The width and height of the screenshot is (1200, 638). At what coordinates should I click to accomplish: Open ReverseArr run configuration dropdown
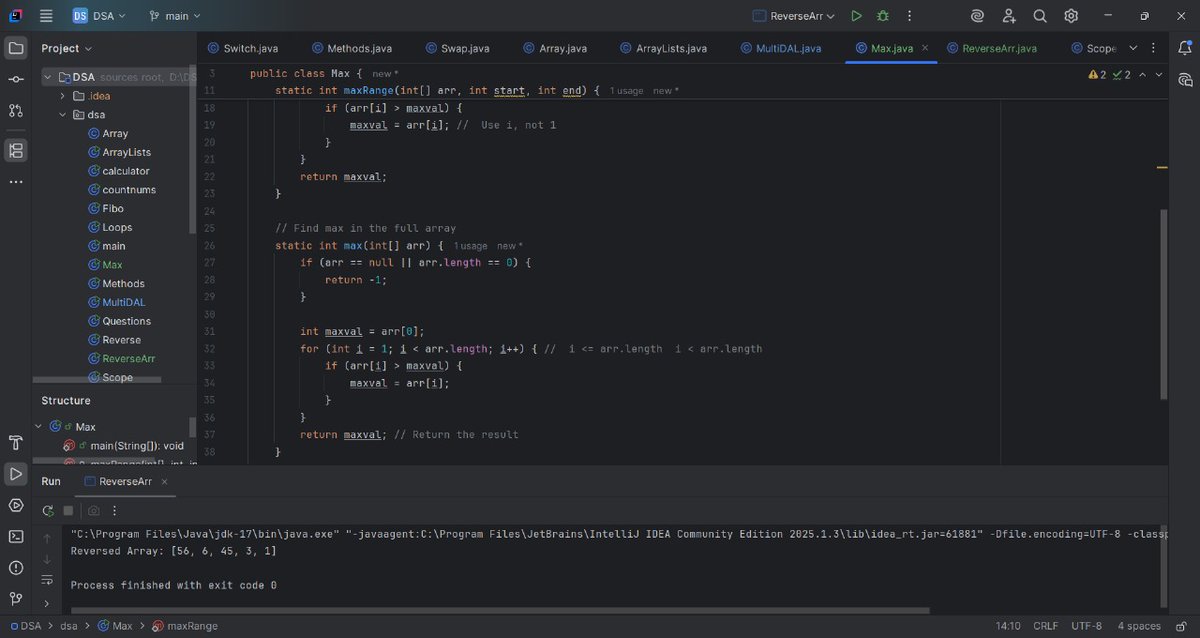795,16
